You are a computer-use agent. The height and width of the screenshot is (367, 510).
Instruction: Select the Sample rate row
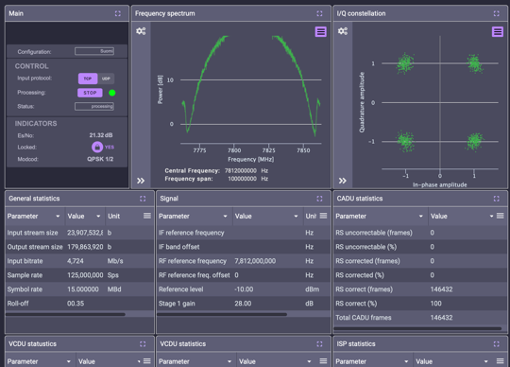click(x=80, y=275)
